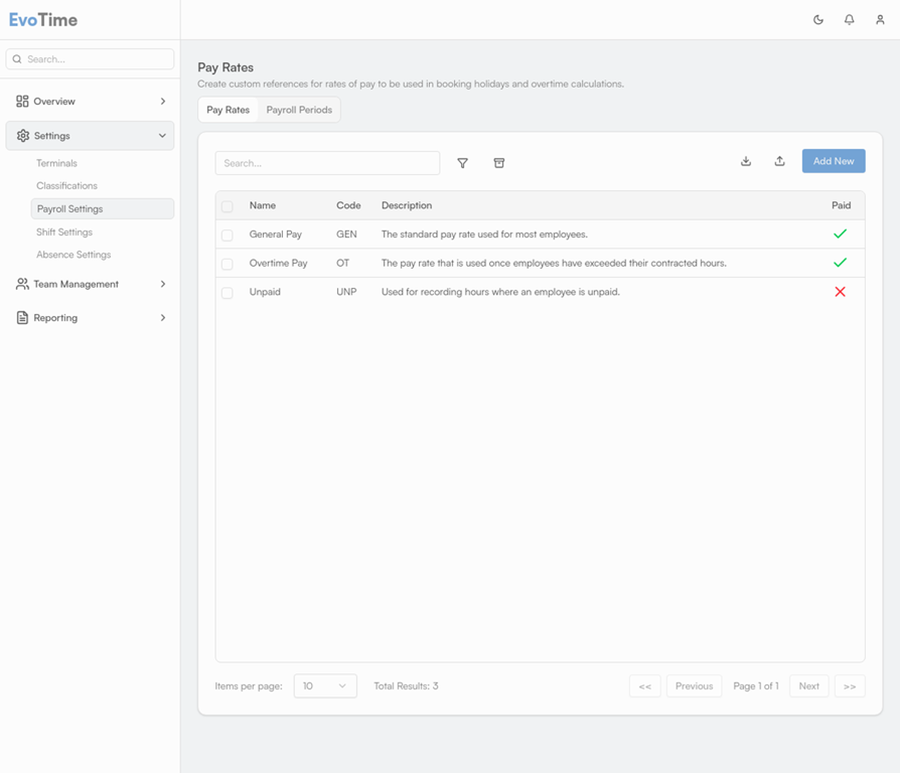Click the pay rates table search field
The image size is (900, 773).
pos(327,163)
